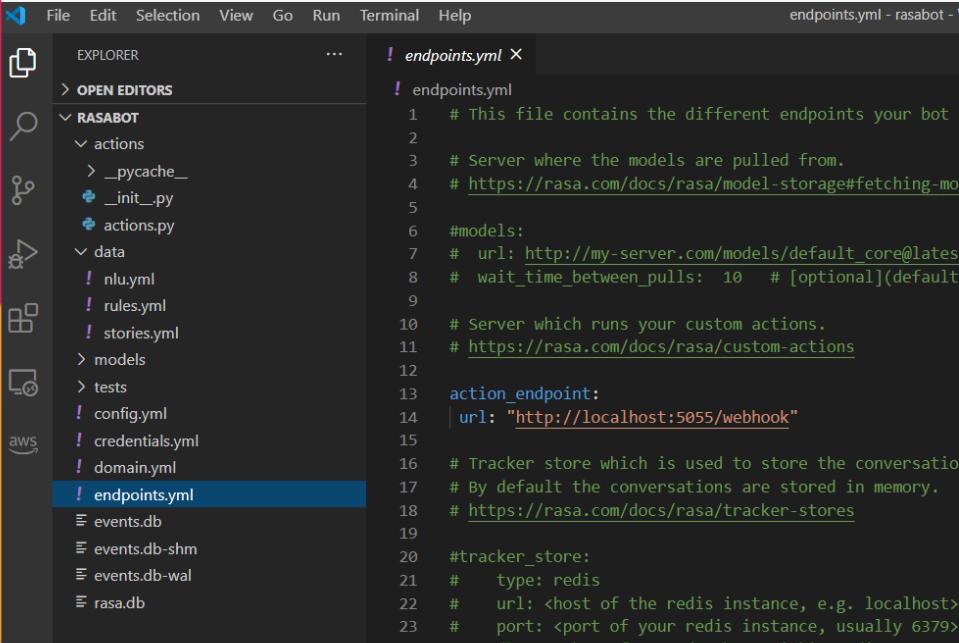
Task: Open the Explorer view in activity bar
Action: tap(23, 62)
